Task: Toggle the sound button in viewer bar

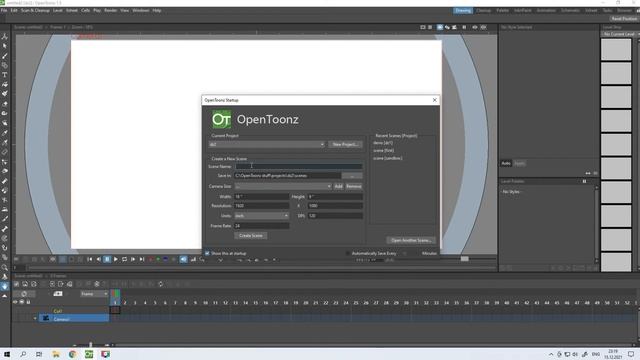Action: 184,259
